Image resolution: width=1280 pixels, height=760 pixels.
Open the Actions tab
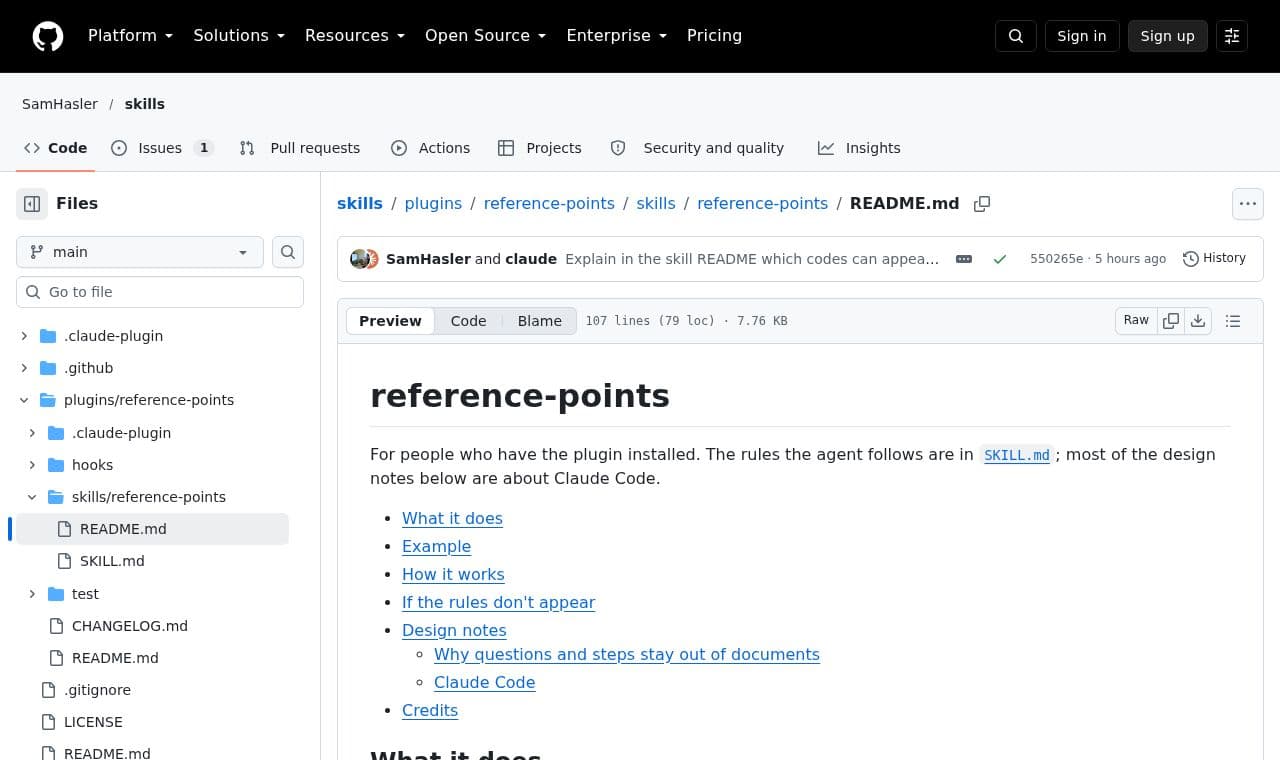(430, 148)
